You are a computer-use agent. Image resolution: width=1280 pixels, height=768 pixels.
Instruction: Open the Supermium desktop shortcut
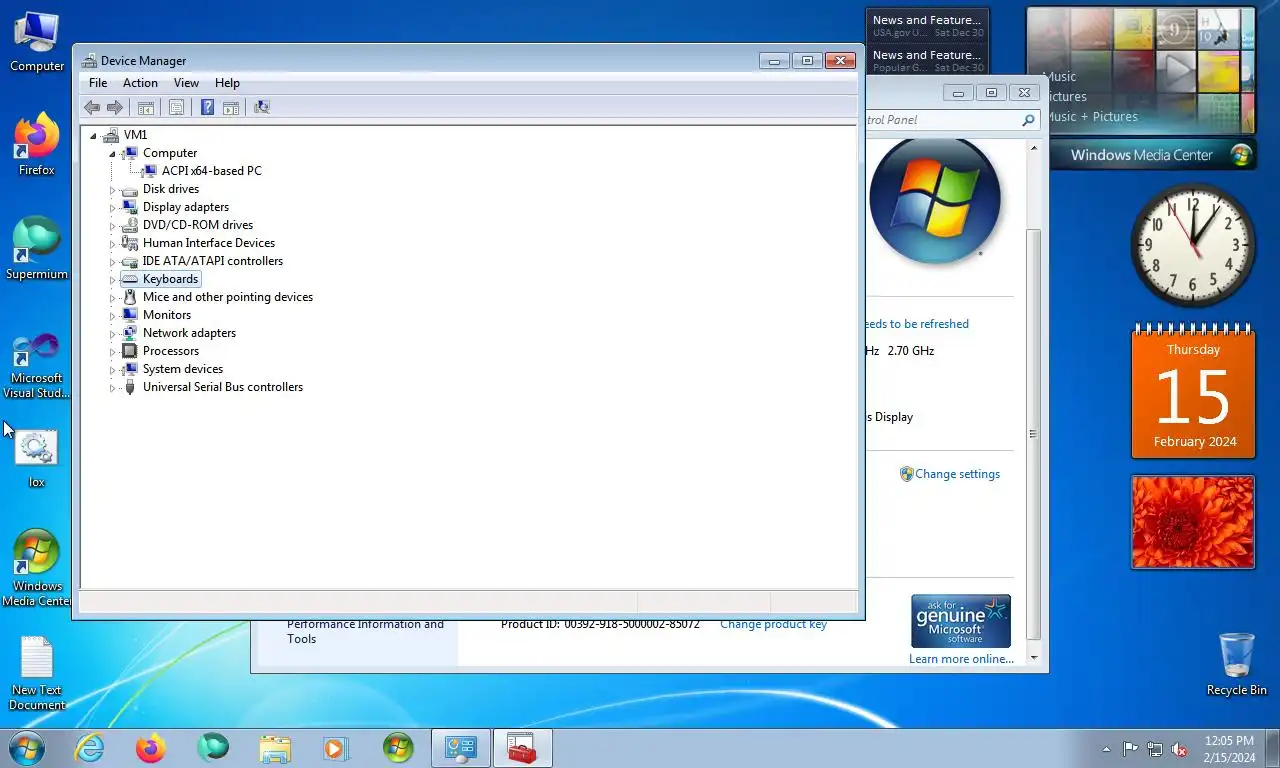click(x=37, y=249)
